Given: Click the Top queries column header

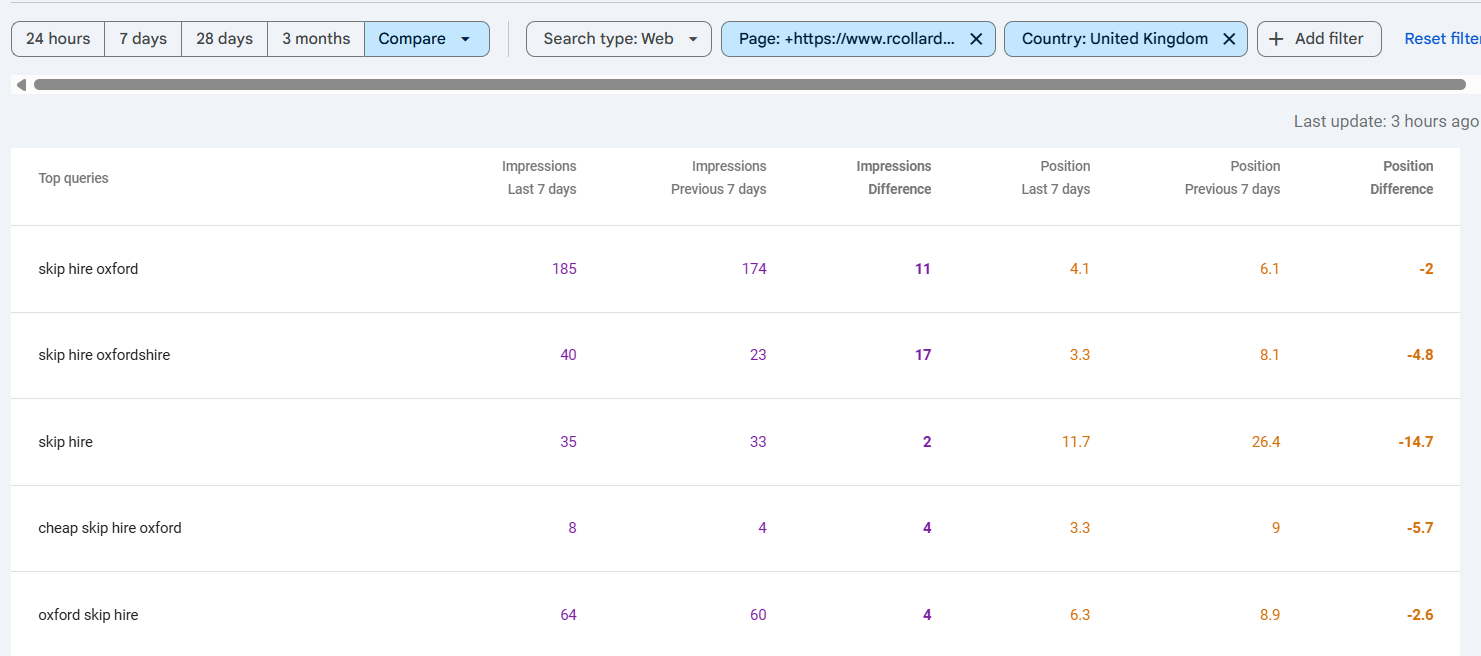Looking at the screenshot, I should click(73, 178).
